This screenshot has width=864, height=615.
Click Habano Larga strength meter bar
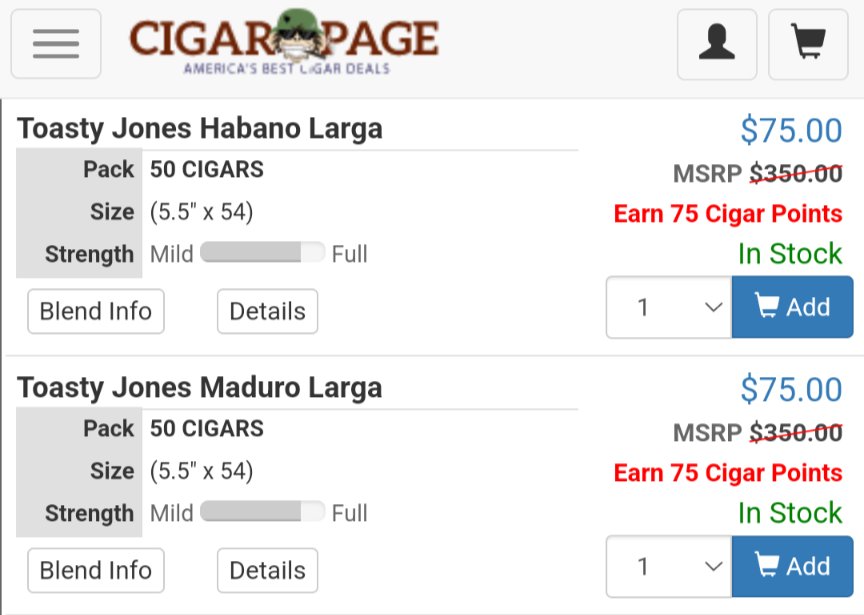coord(262,253)
